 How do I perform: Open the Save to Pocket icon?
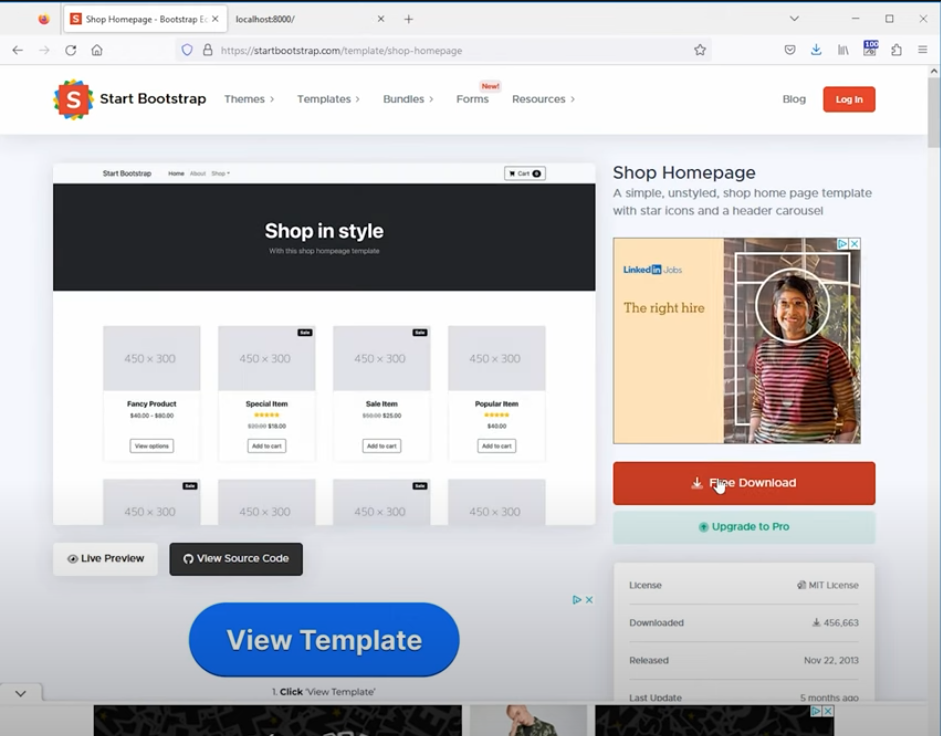pos(790,50)
